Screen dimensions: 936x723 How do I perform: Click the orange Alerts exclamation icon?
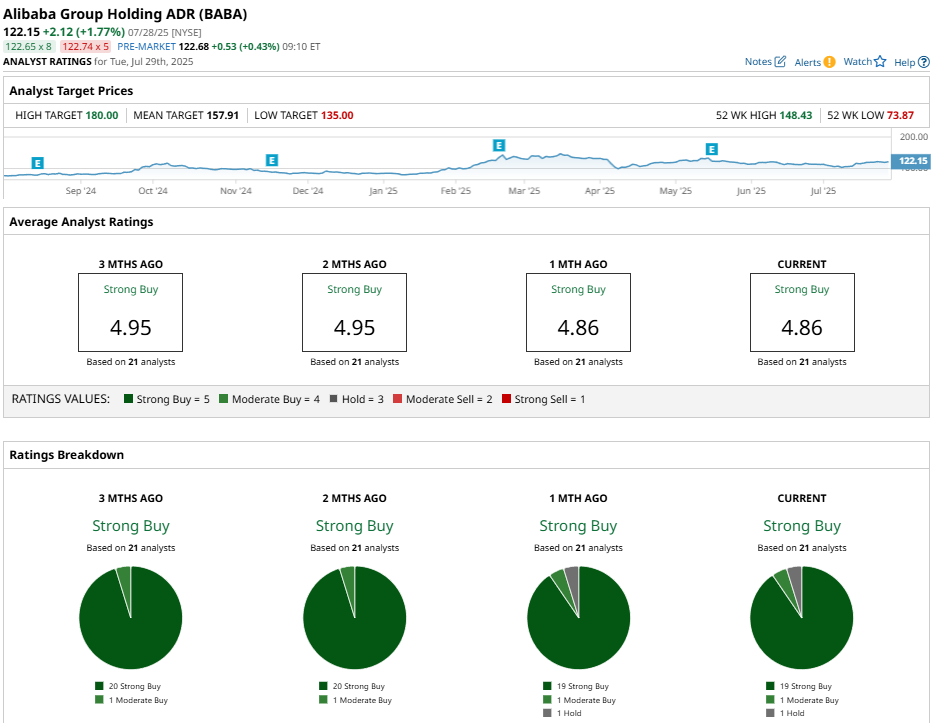pyautogui.click(x=829, y=62)
